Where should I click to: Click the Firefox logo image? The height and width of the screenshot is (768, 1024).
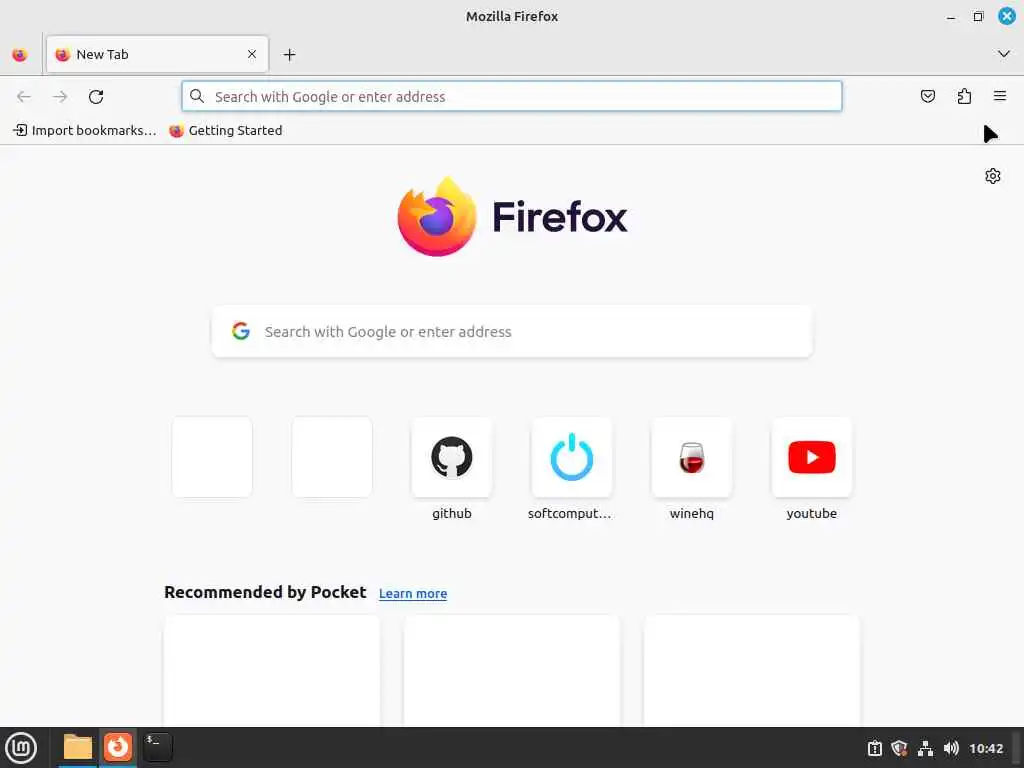(437, 216)
